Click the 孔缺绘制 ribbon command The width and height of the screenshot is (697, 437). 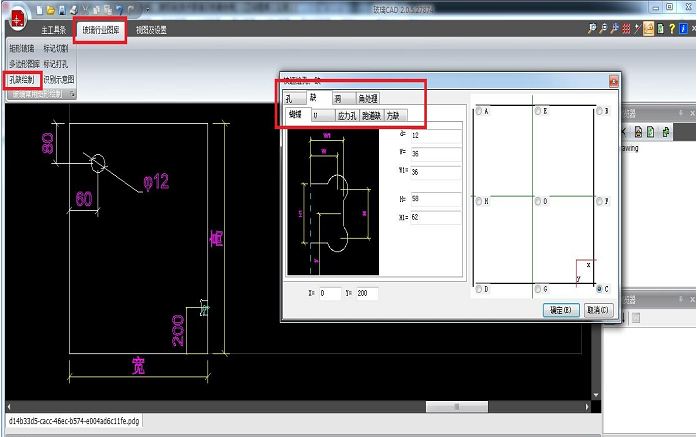point(21,79)
